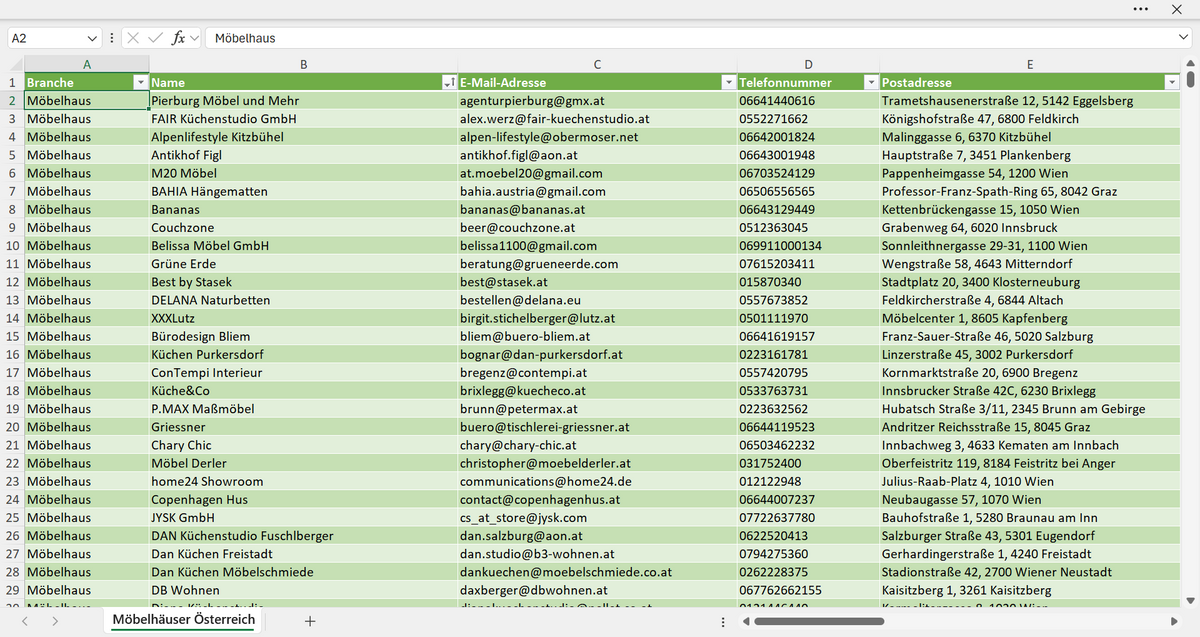Open the Postadresse filter dropdown
1200x637 pixels.
(1172, 82)
